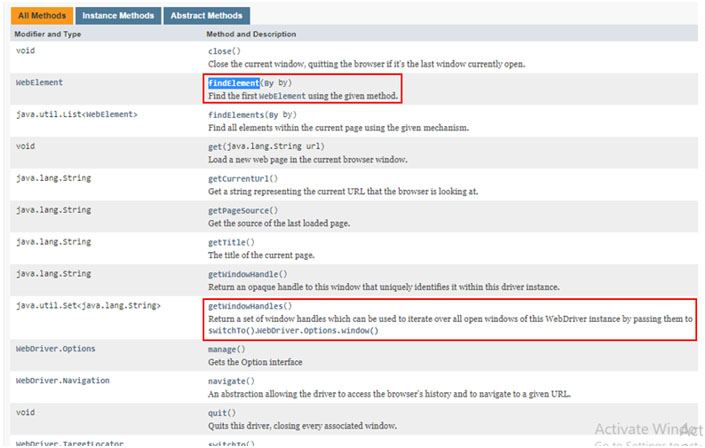Open the close() method link
This screenshot has width=705, height=448.
(224, 51)
